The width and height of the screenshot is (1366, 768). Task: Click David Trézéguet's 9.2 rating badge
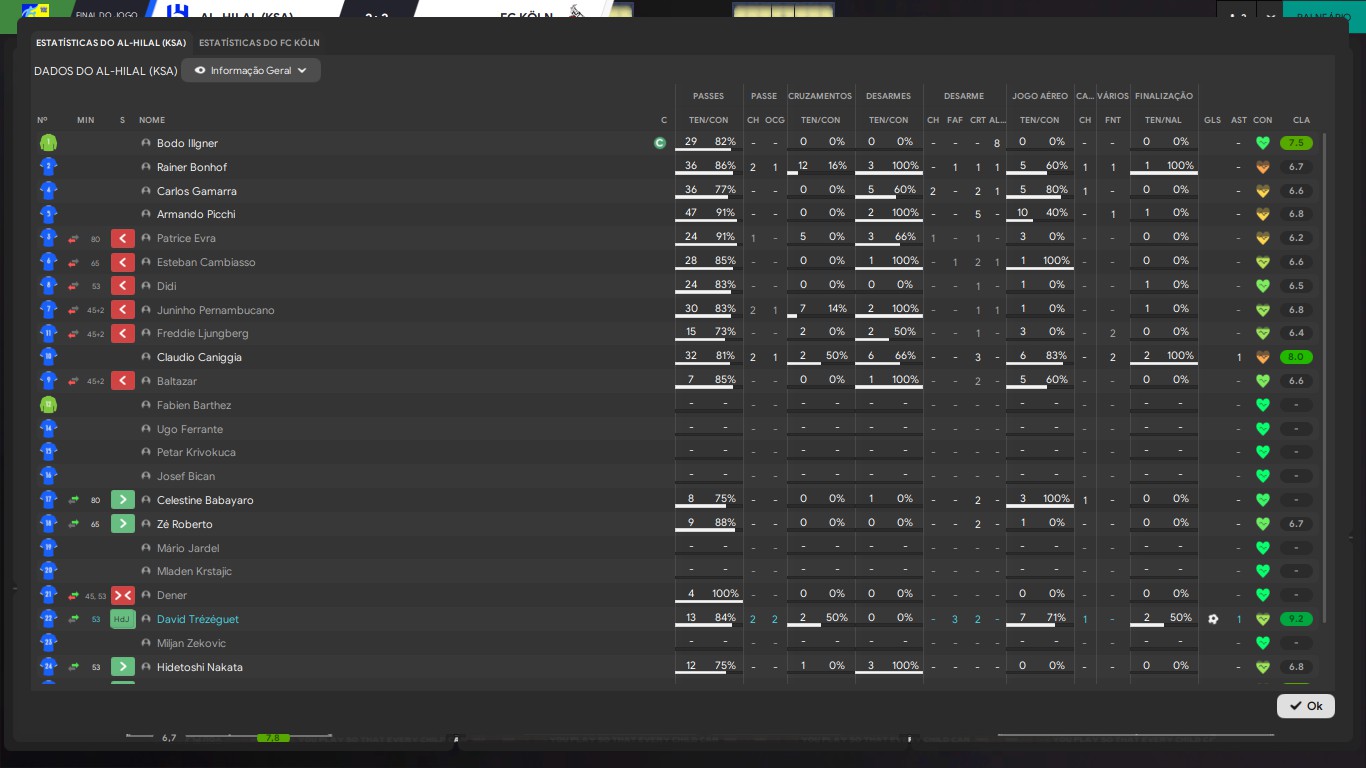(x=1296, y=619)
